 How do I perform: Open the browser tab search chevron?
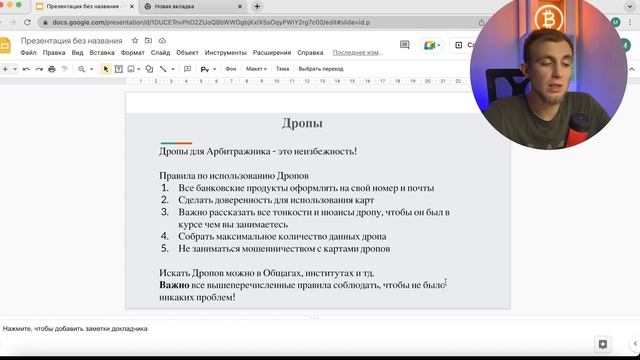tap(629, 7)
